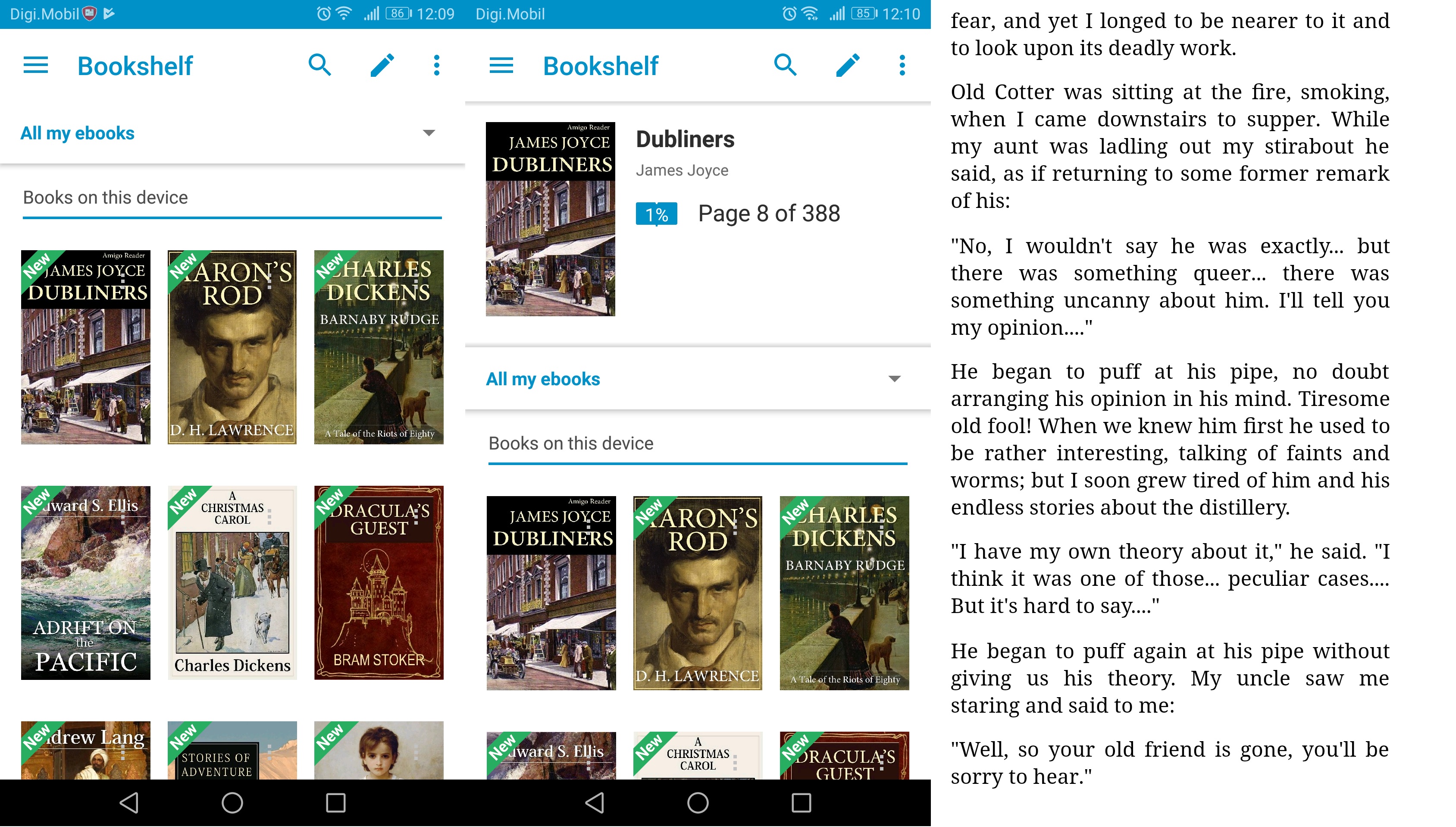
Task: Open three-dot overflow menu in left Bookshelf screen
Action: (436, 65)
